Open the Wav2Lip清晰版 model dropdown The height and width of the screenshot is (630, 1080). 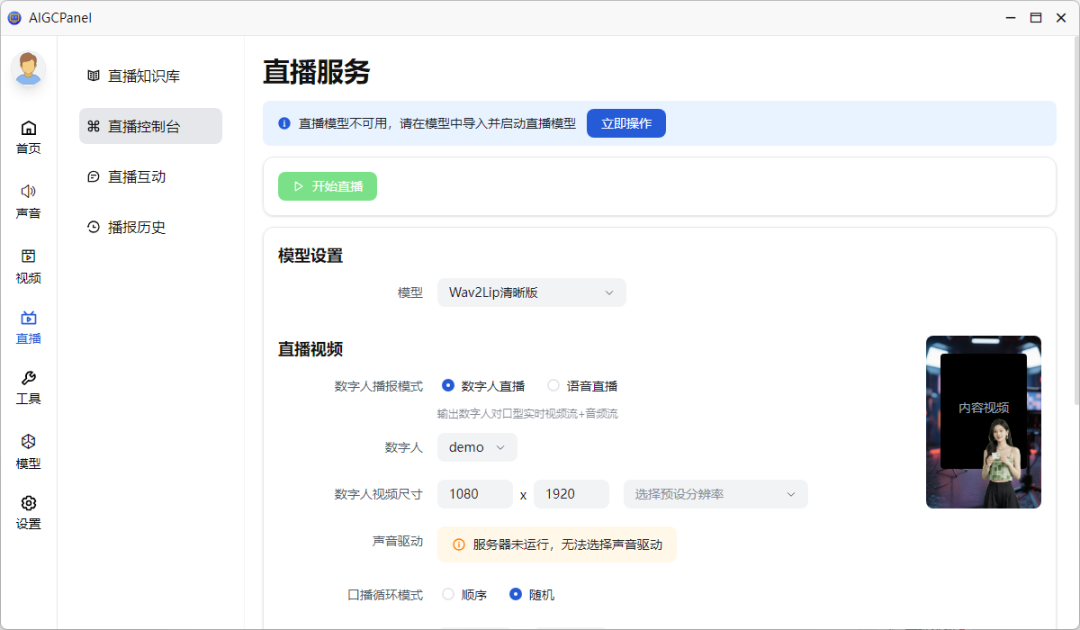[531, 292]
